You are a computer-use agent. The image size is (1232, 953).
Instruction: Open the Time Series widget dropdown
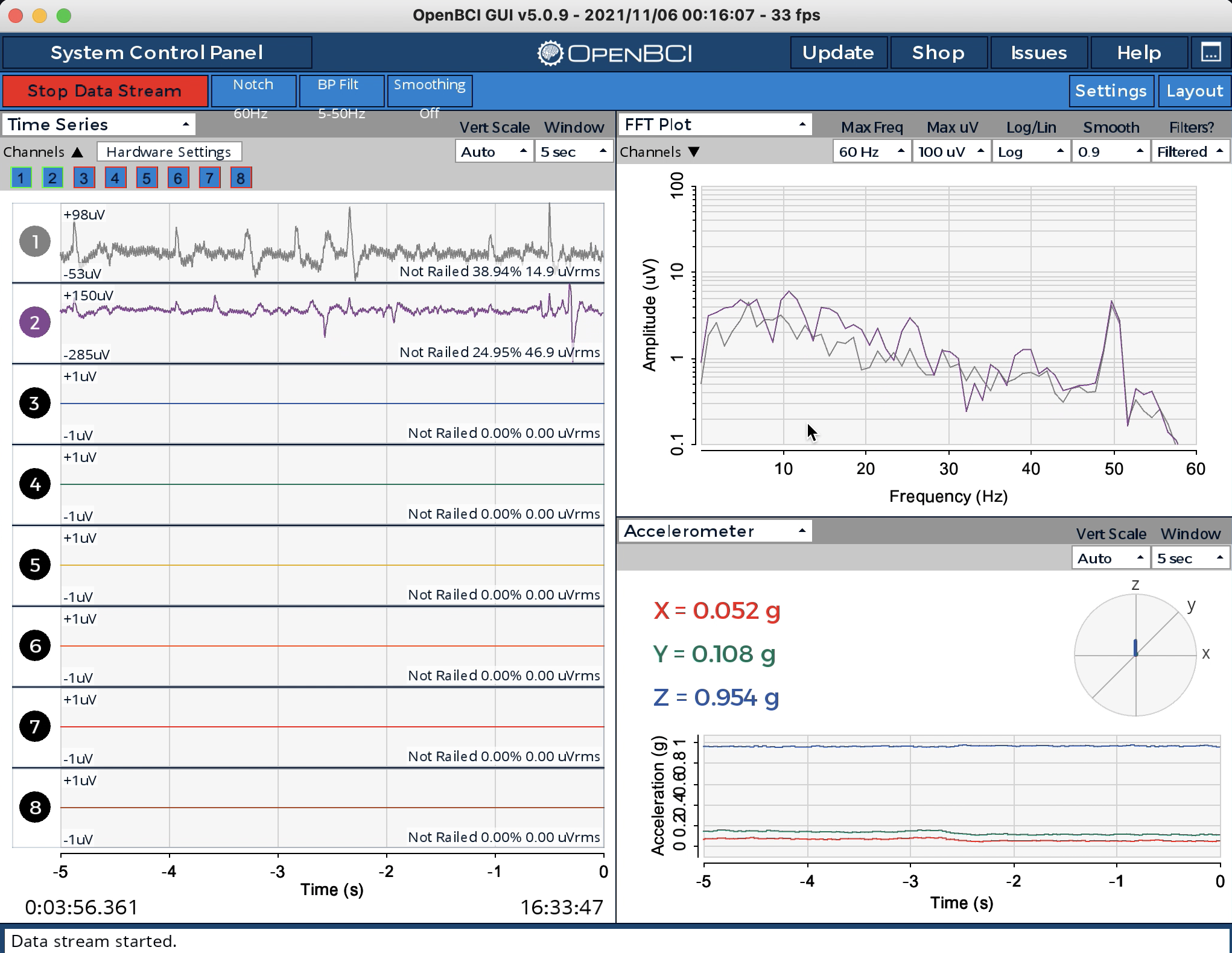coord(99,125)
